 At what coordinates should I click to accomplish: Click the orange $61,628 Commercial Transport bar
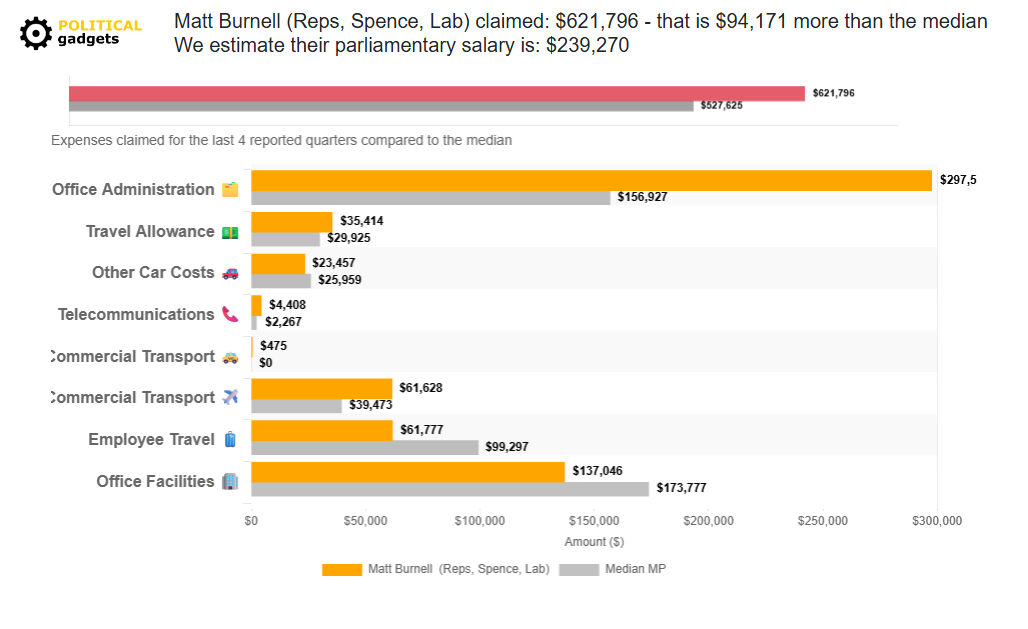click(x=321, y=389)
